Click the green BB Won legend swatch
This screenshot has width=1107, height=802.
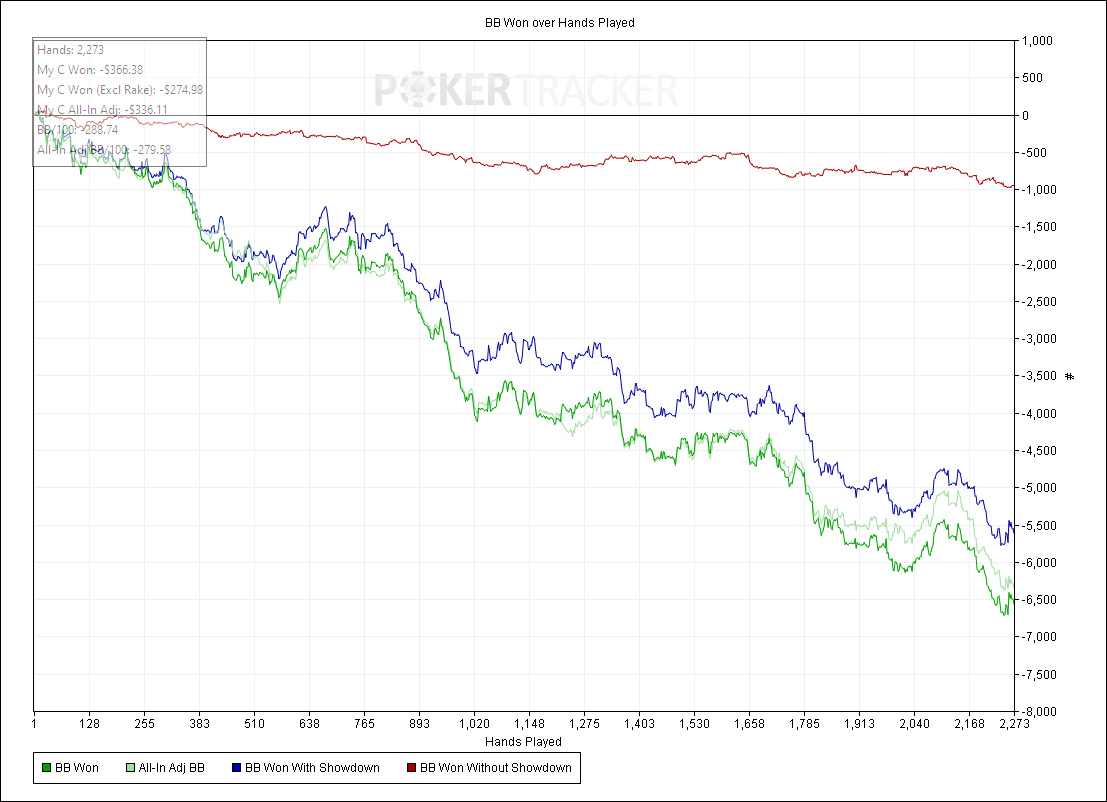coord(47,767)
